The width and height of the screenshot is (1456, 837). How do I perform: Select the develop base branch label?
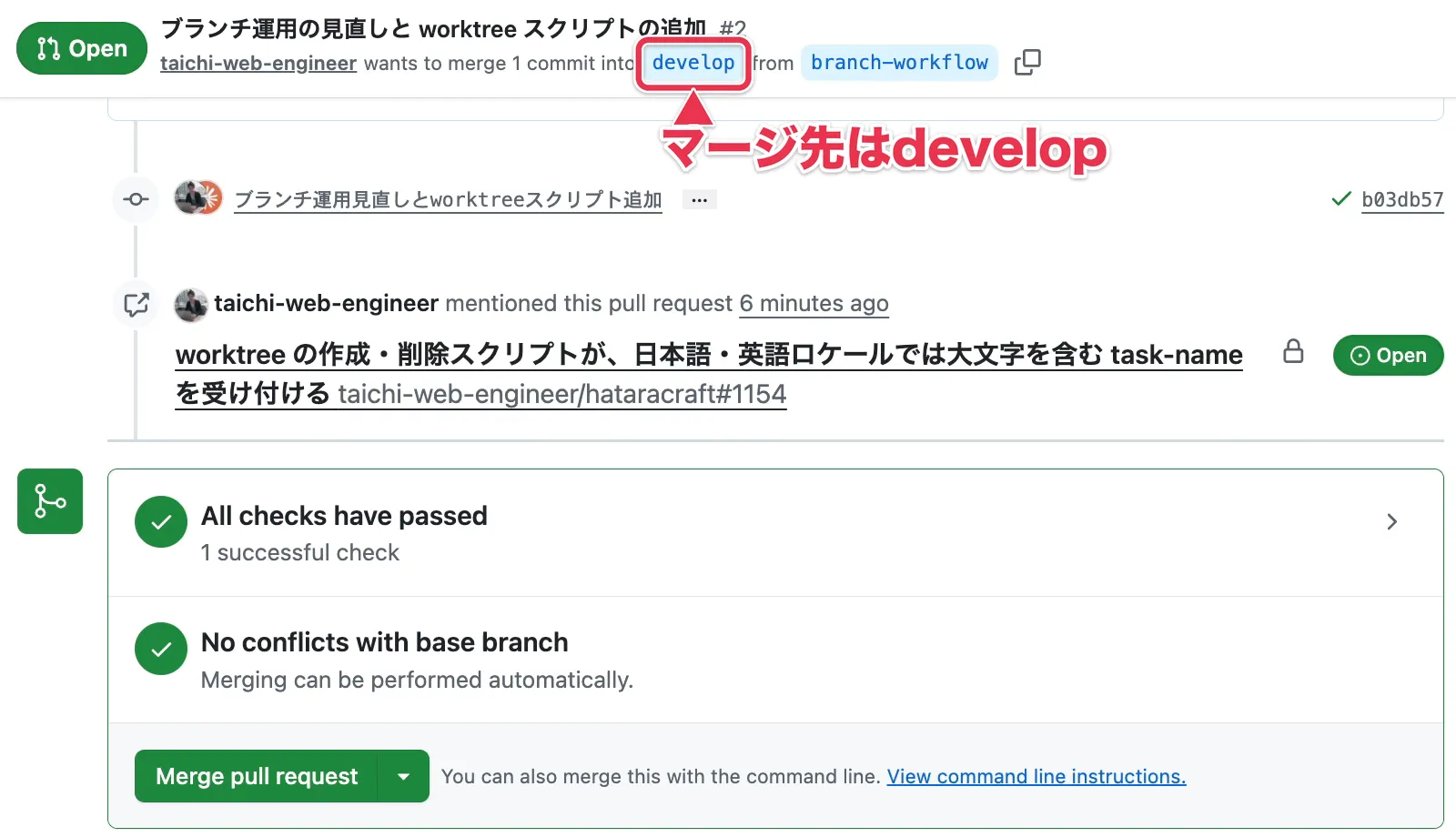pos(693,63)
